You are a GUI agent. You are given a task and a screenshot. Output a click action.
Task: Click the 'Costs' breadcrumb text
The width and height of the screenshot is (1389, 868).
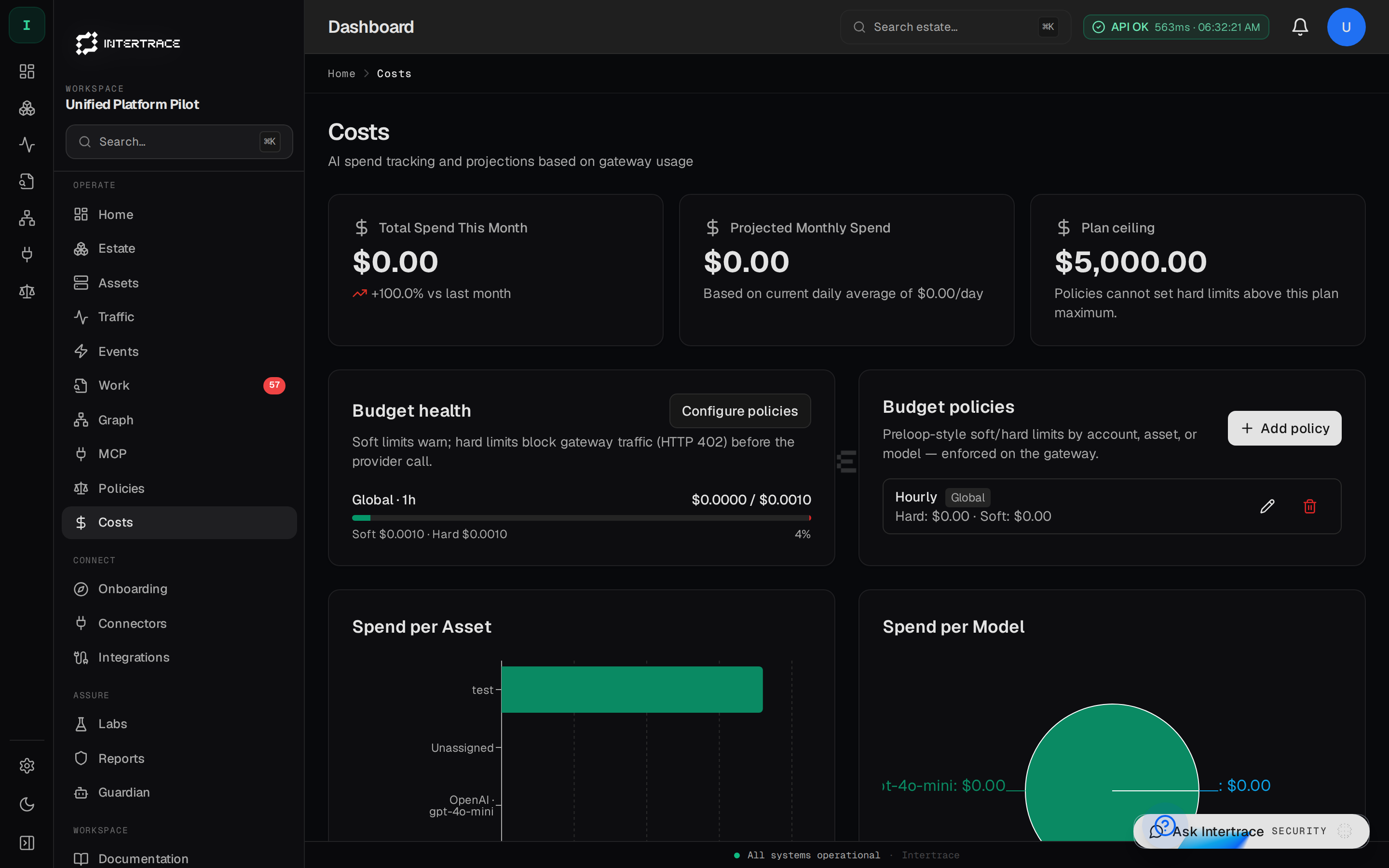[x=395, y=73]
